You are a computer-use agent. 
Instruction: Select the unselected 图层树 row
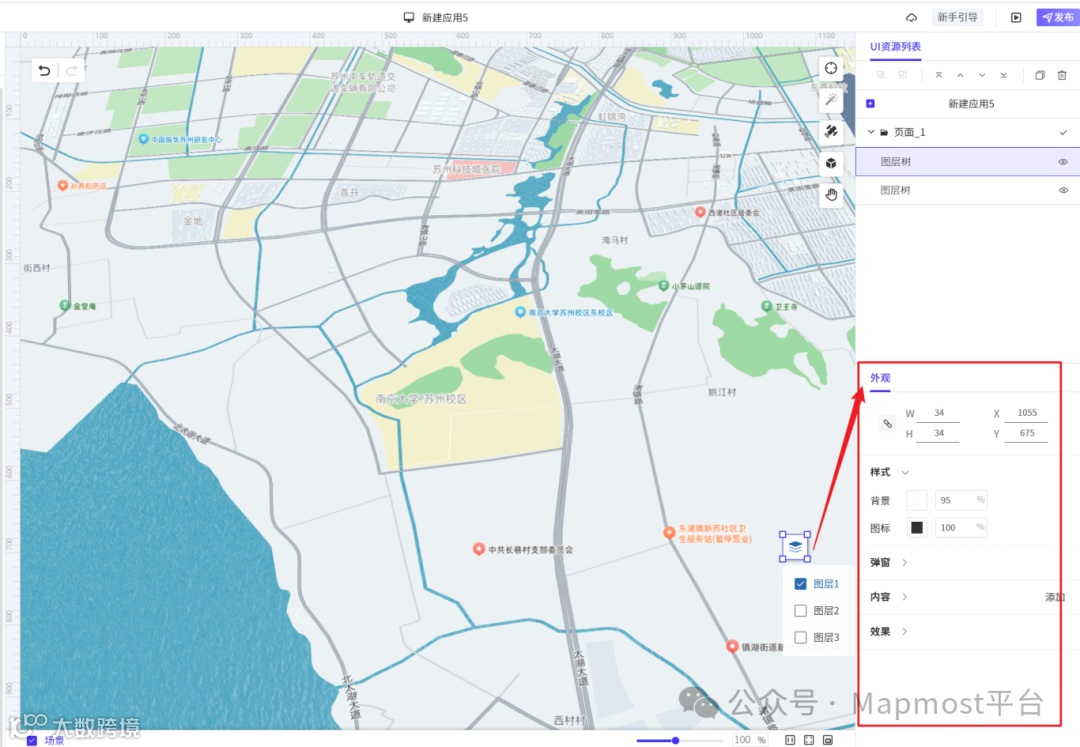(x=968, y=190)
